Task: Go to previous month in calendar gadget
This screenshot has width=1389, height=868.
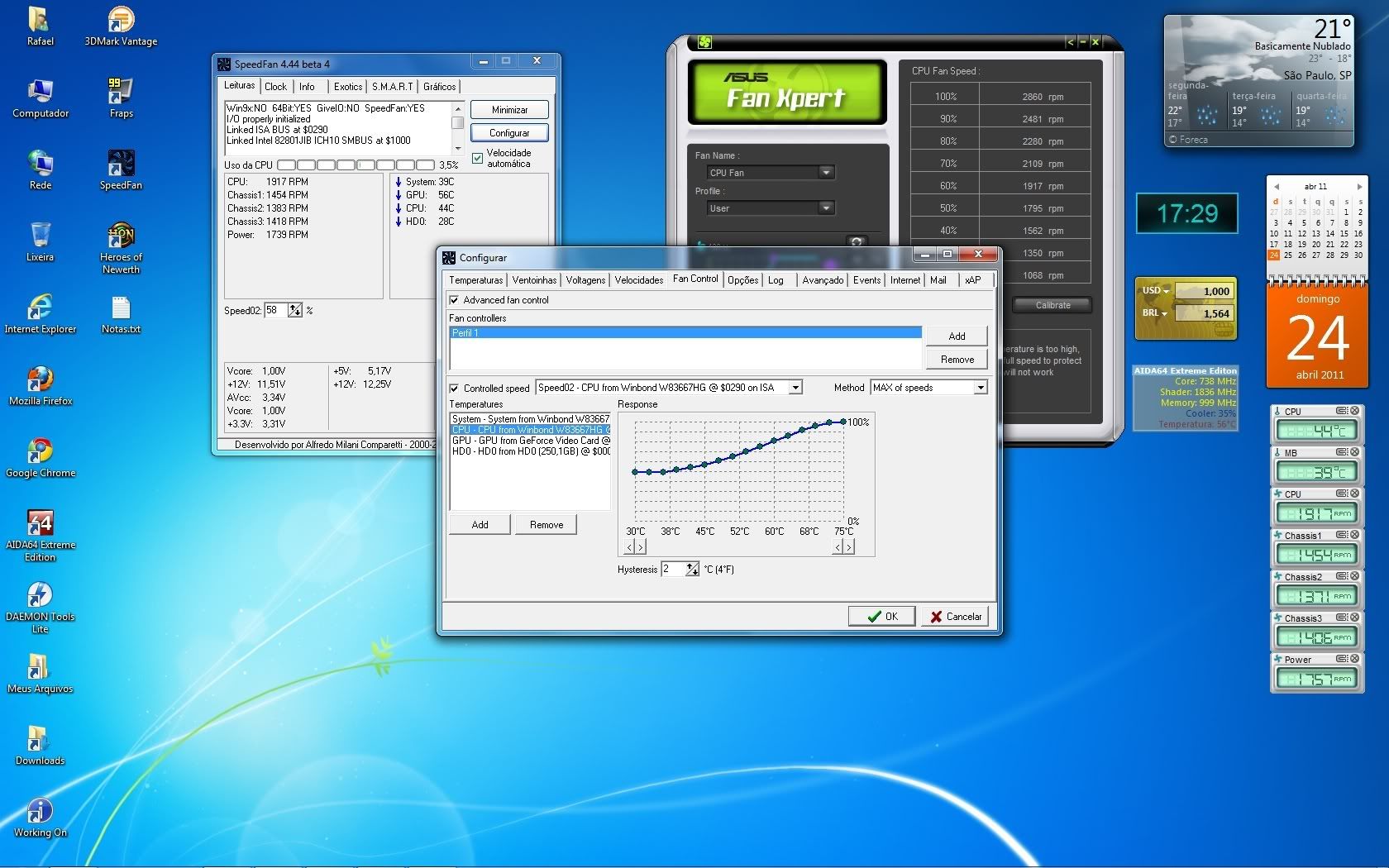Action: point(1276,186)
